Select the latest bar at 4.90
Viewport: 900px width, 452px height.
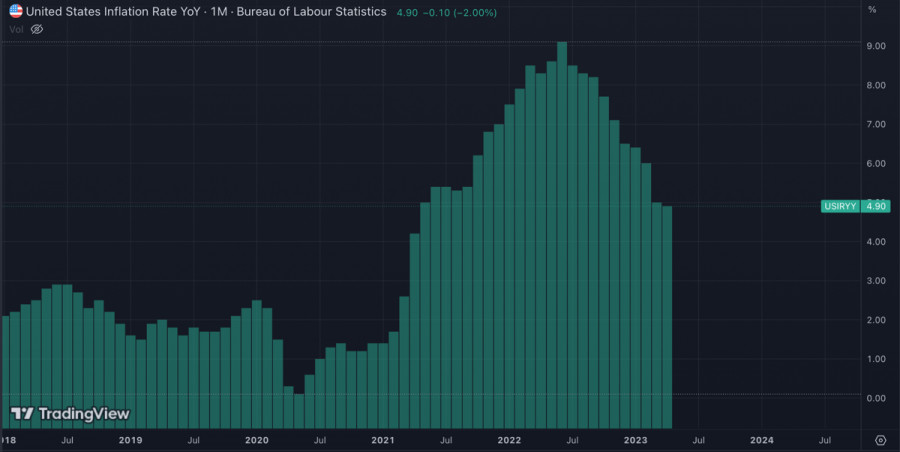tap(667, 300)
